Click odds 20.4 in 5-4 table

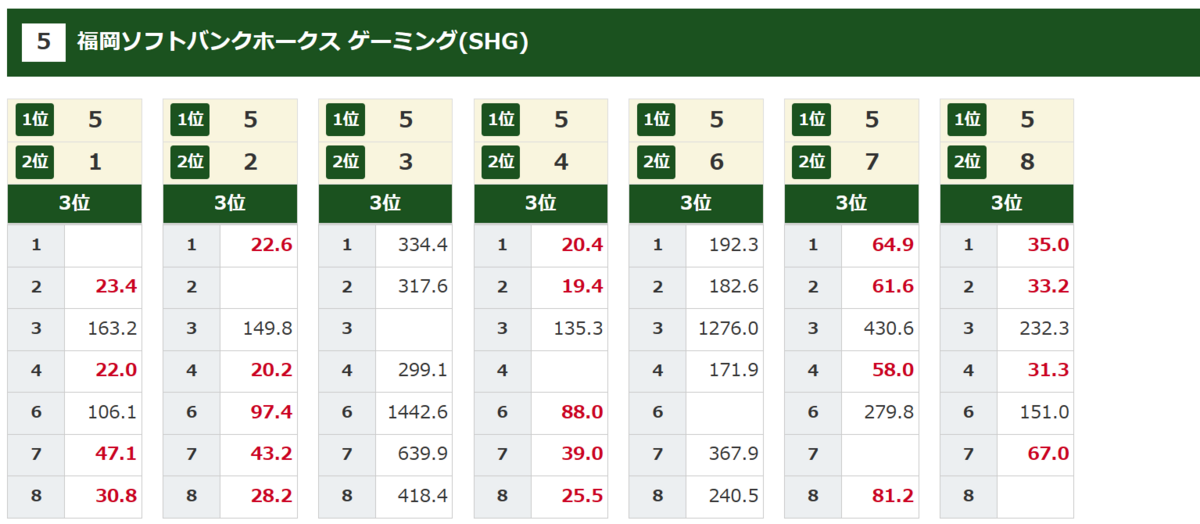(569, 245)
